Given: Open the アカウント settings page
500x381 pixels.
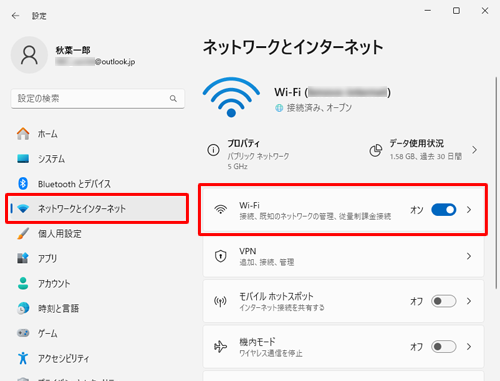Looking at the screenshot, I should 97,283.
